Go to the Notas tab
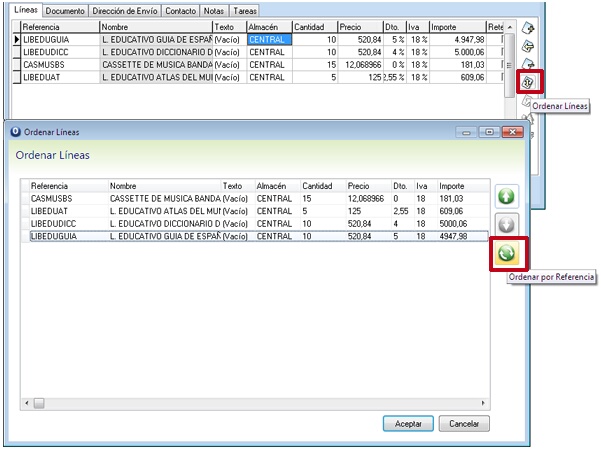 pyautogui.click(x=213, y=10)
